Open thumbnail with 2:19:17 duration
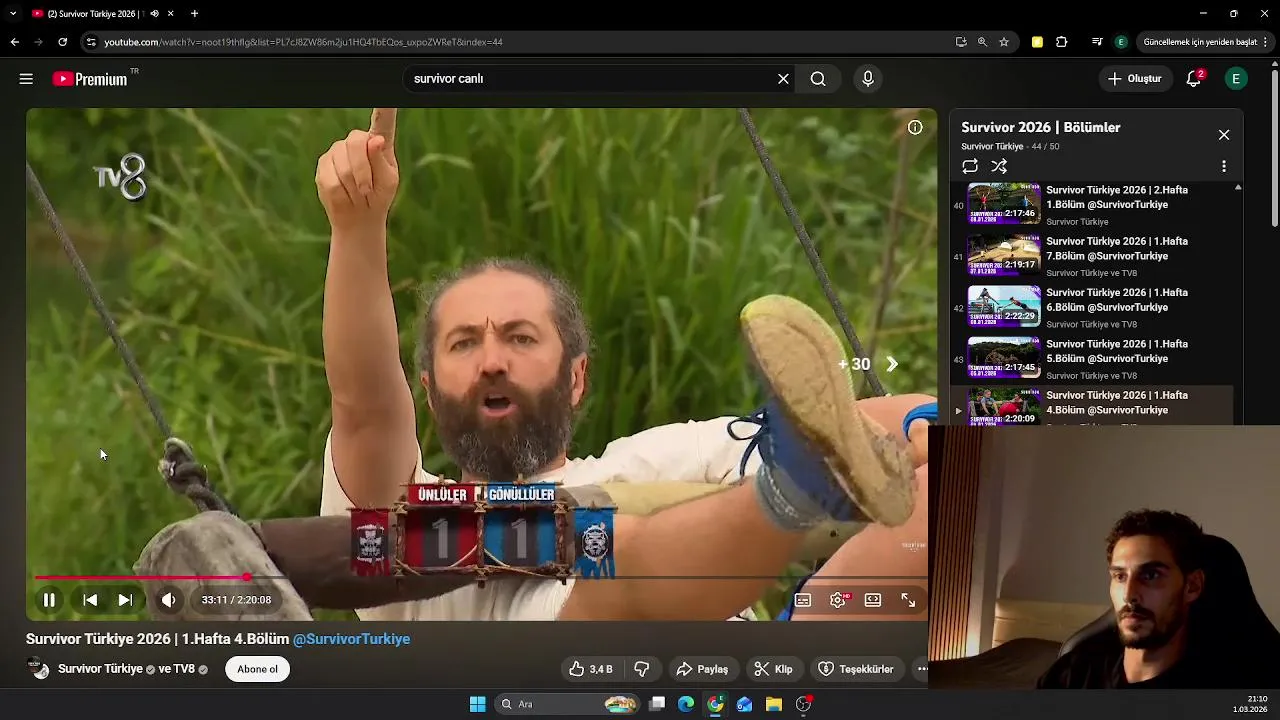The width and height of the screenshot is (1280, 720). [1004, 255]
